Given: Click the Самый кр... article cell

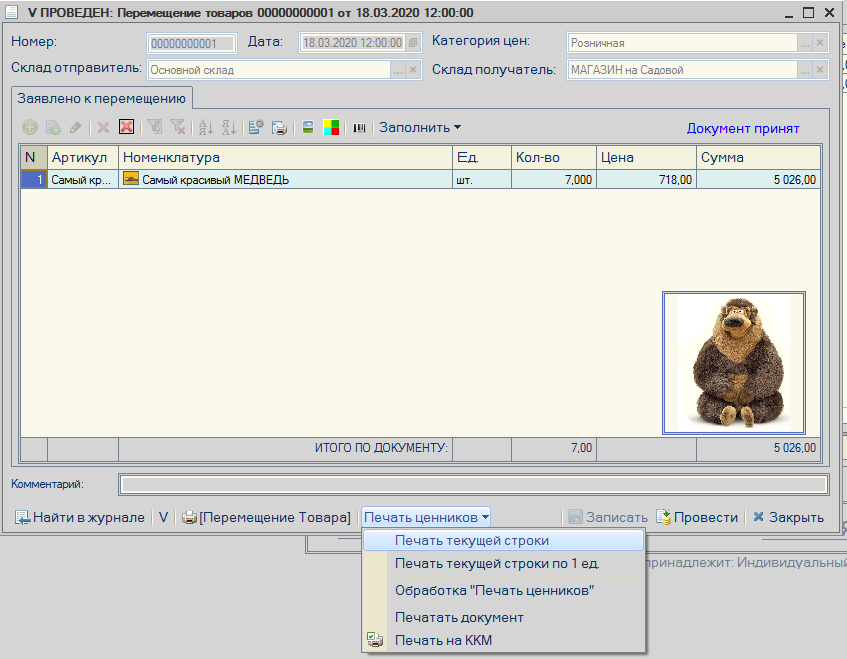Looking at the screenshot, I should [x=83, y=179].
